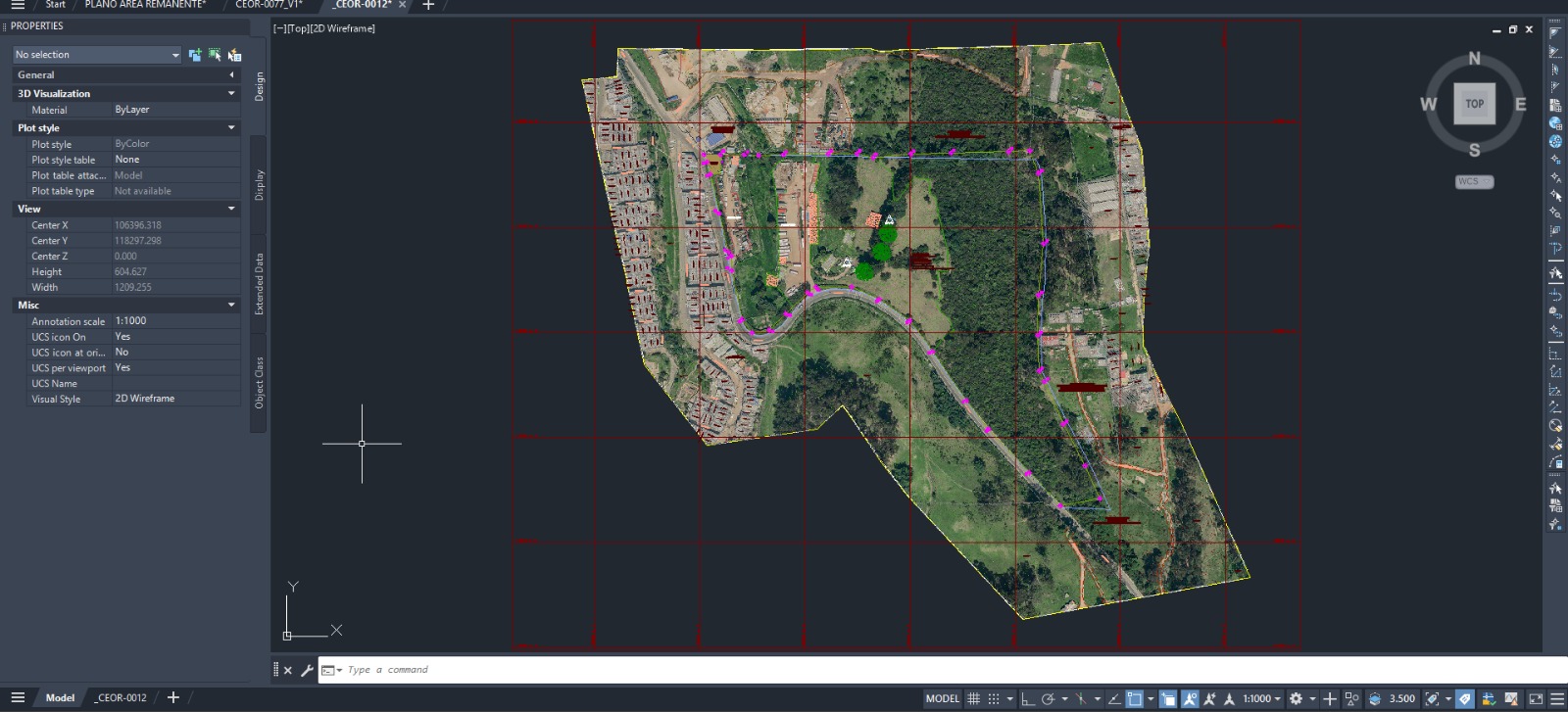Open the [2D Wireframe] visual style menu

342,28
